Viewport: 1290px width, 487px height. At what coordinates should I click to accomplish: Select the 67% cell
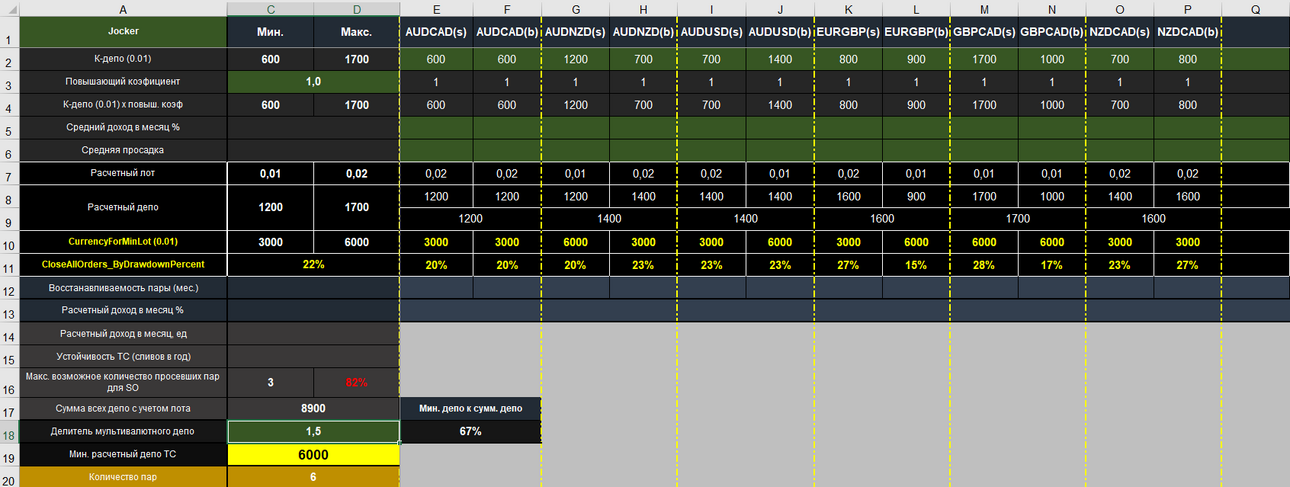click(x=470, y=432)
